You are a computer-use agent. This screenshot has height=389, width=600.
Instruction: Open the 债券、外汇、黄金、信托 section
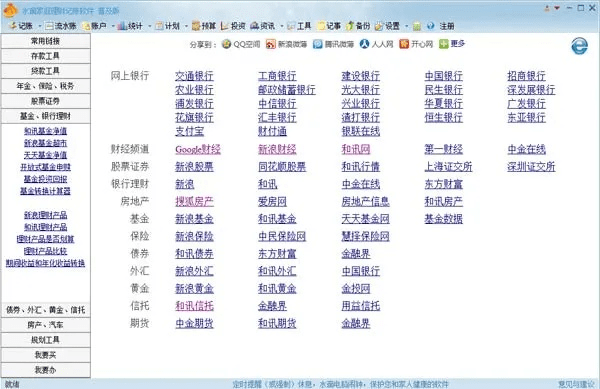tap(46, 310)
